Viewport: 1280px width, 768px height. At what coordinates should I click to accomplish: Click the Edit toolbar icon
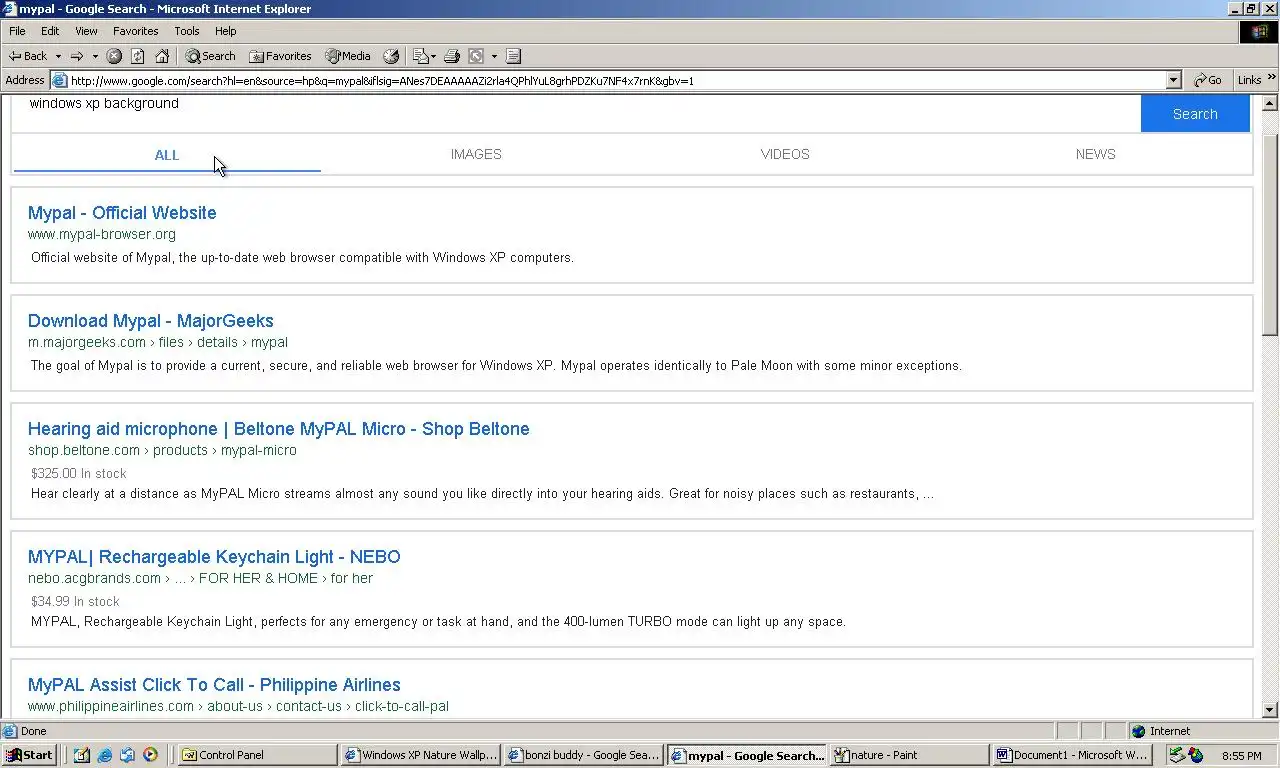pos(477,56)
